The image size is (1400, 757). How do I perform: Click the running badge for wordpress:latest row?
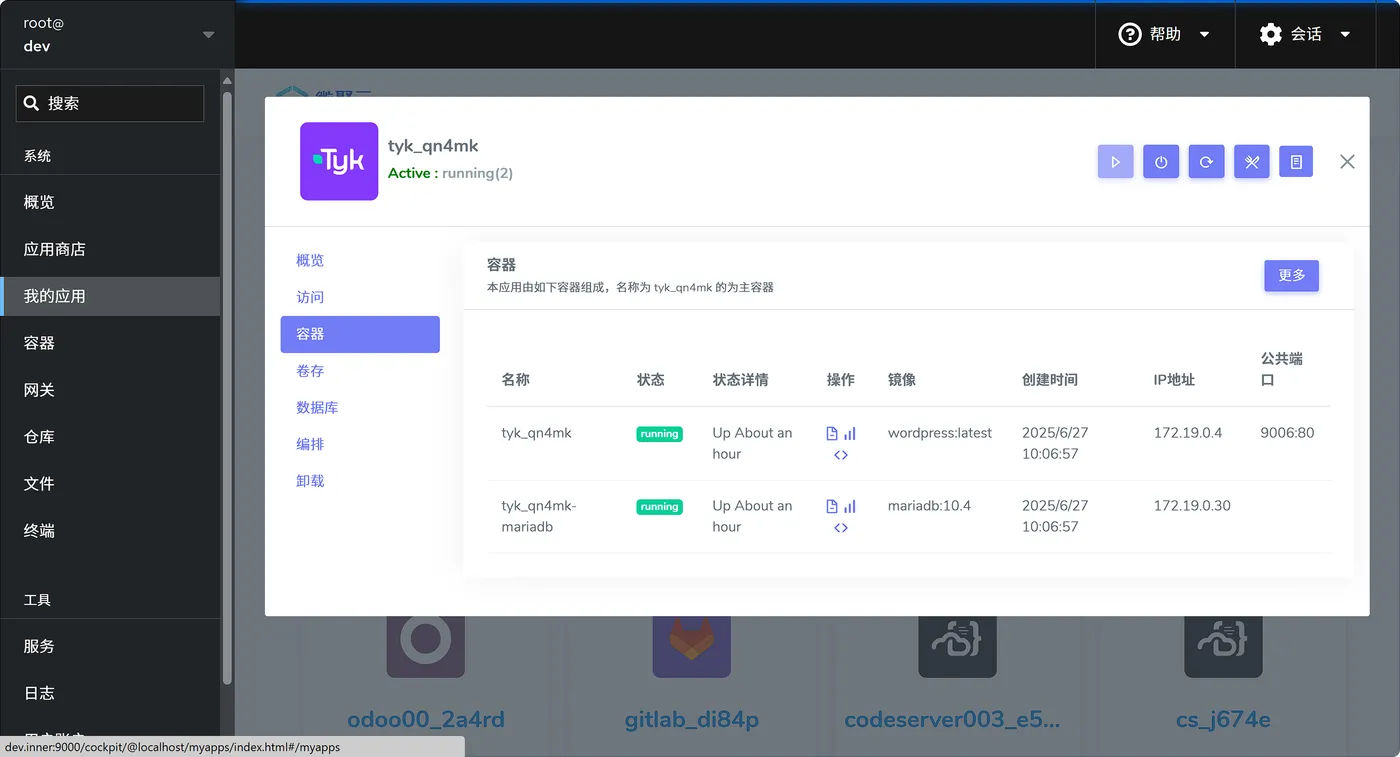(659, 434)
